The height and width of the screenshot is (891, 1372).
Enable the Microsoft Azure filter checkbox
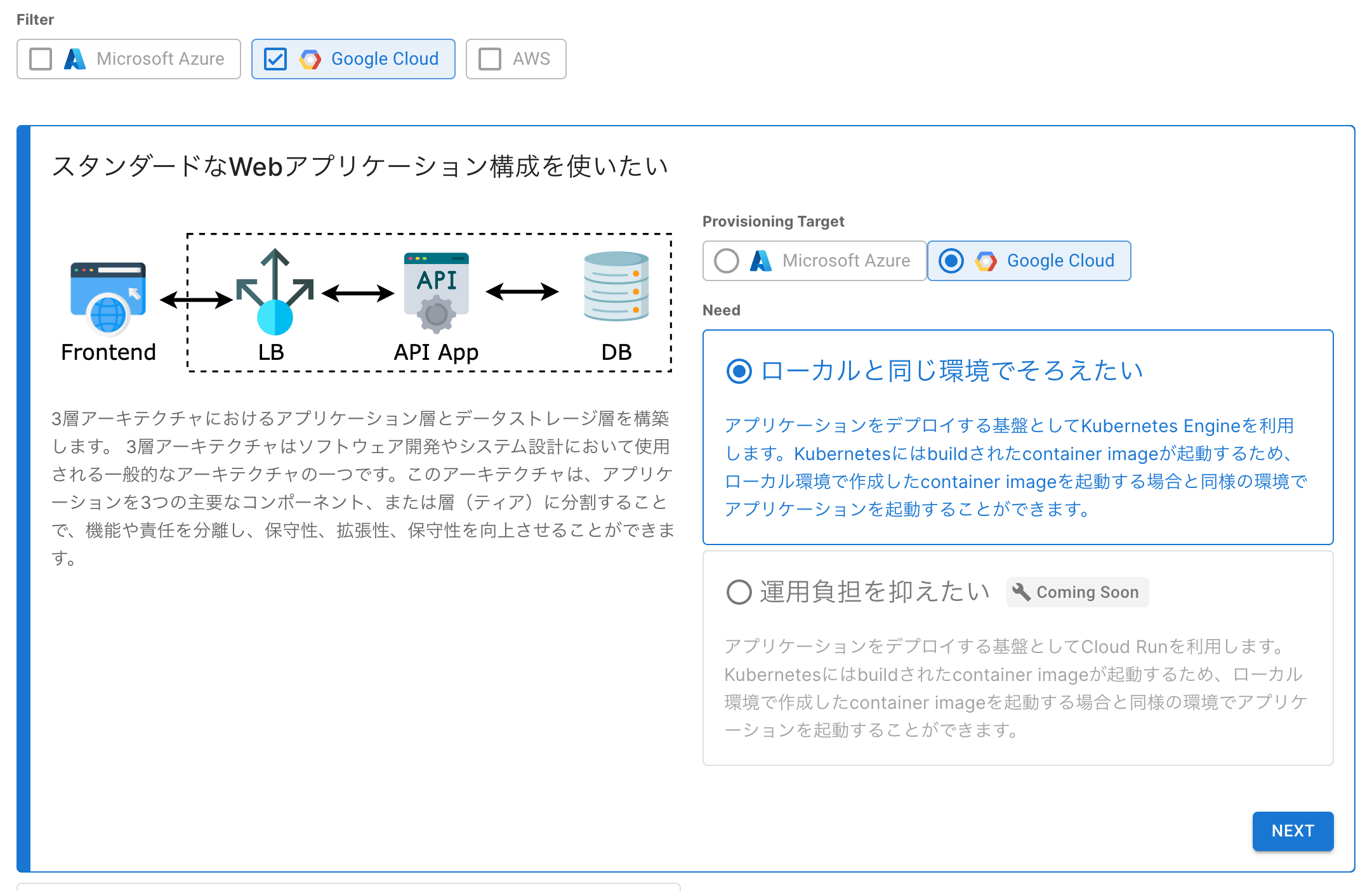[41, 59]
